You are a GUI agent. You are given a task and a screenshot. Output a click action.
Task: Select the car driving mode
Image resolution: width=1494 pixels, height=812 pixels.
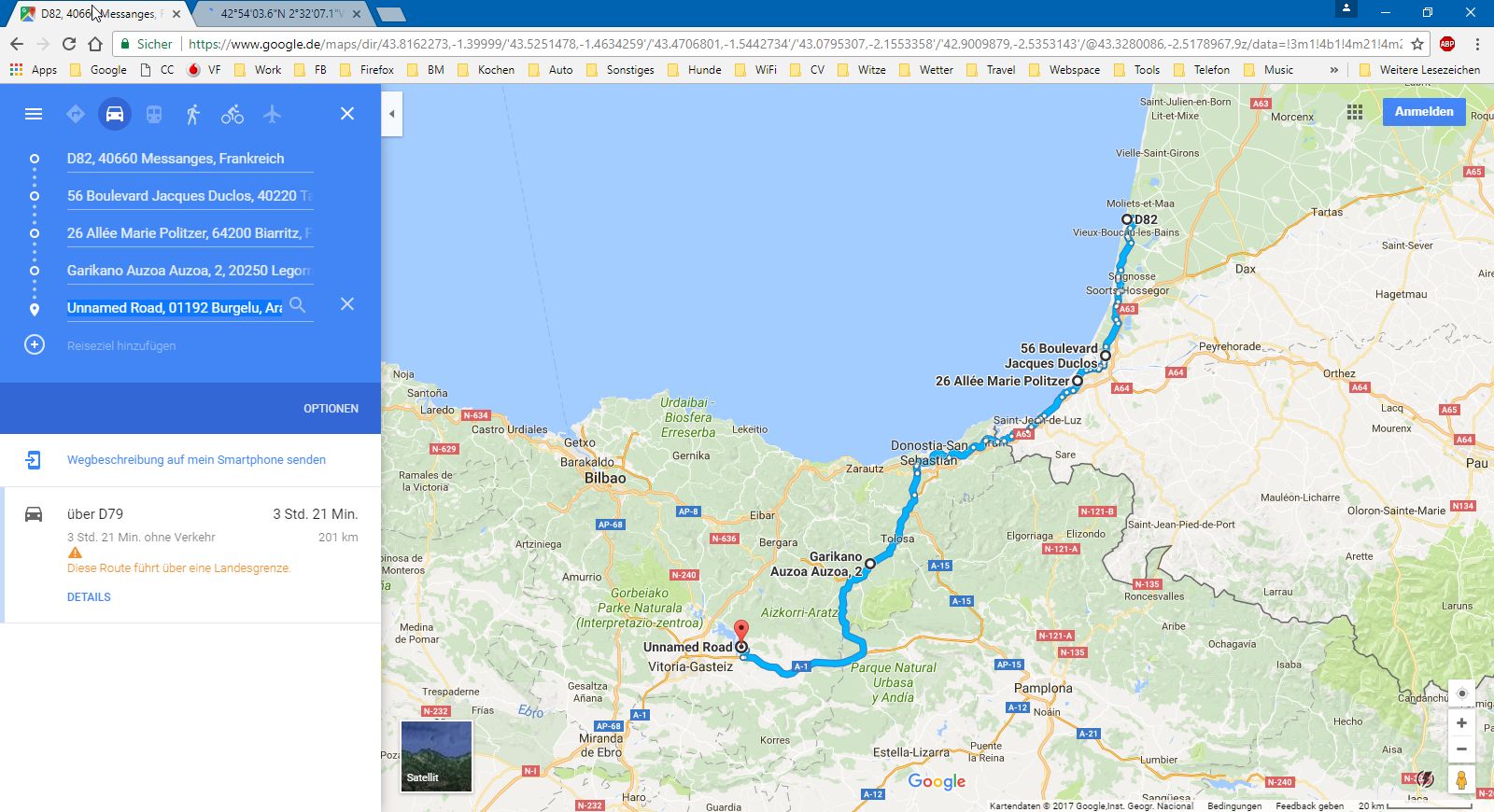coord(115,114)
